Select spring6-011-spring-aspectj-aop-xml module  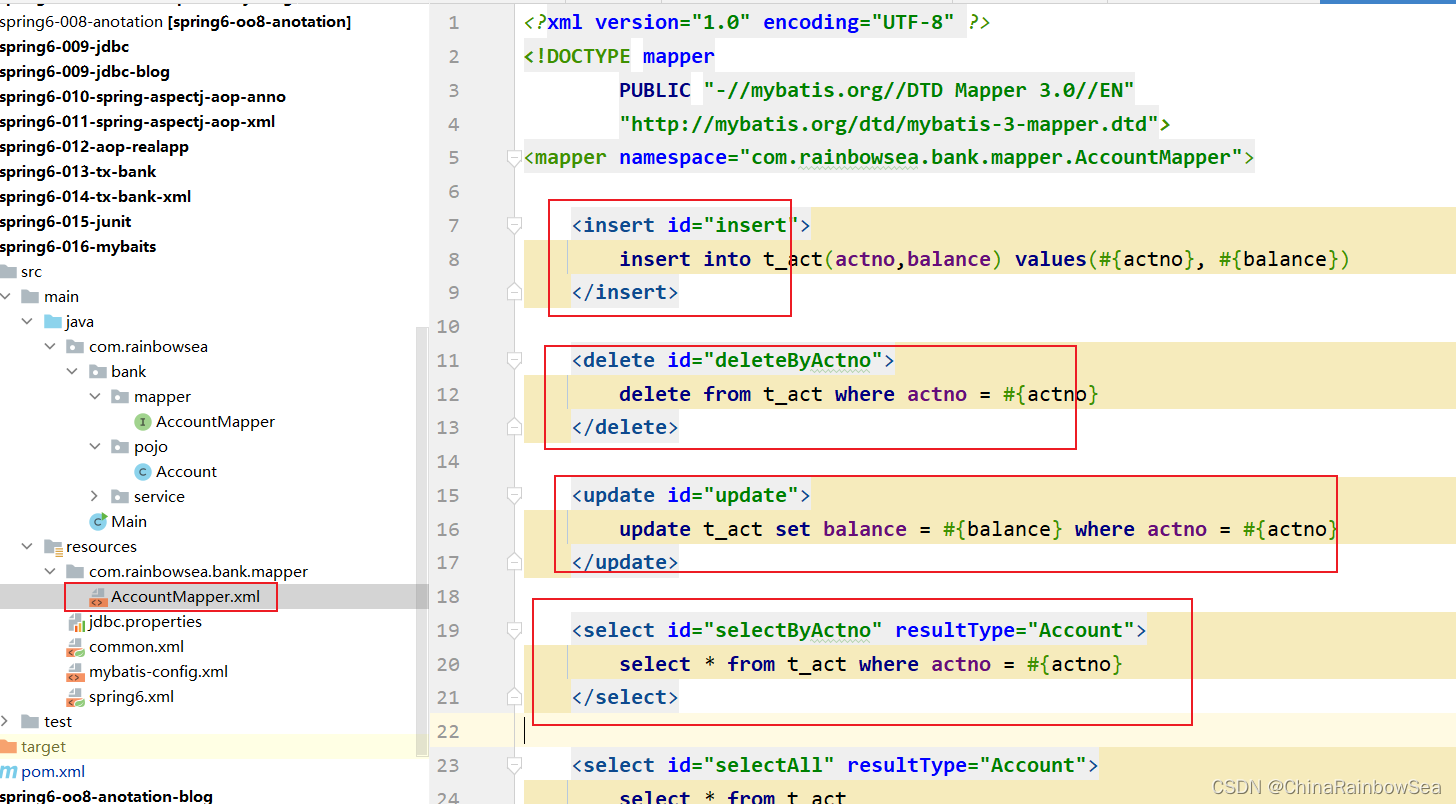[x=138, y=122]
